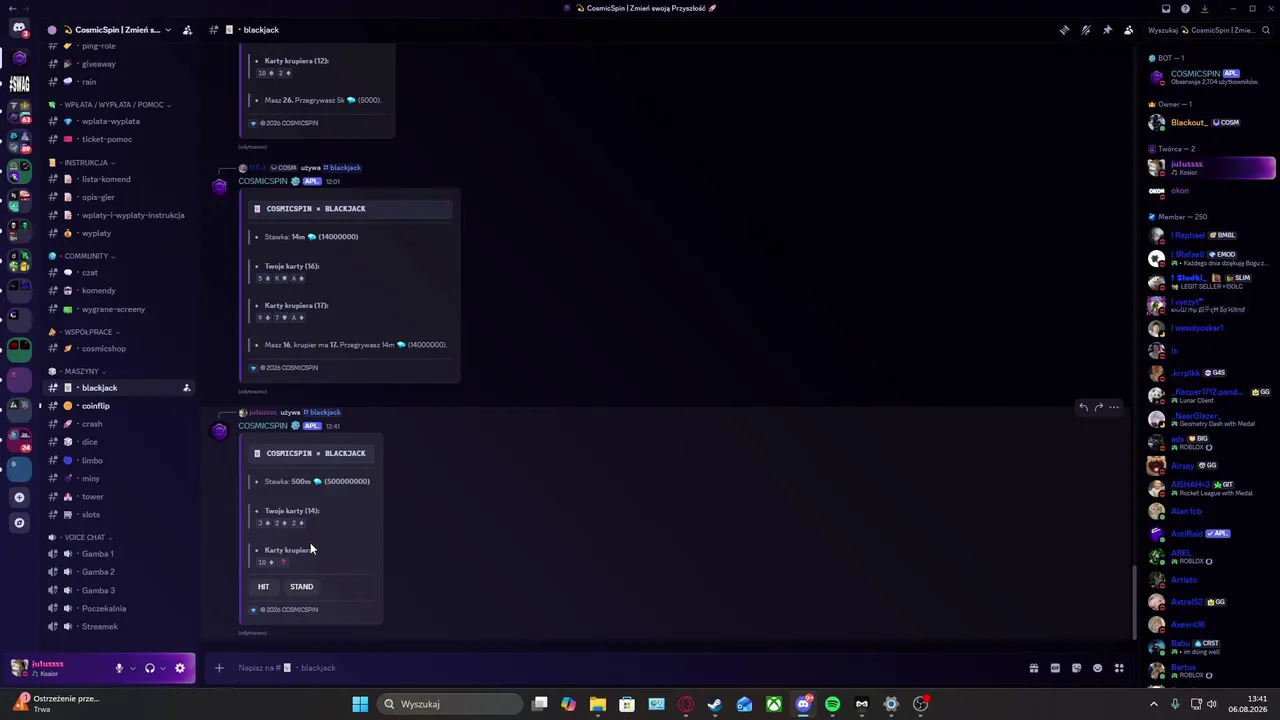Click the Windows taskbar search box
This screenshot has height=720, width=1280.
[x=450, y=704]
